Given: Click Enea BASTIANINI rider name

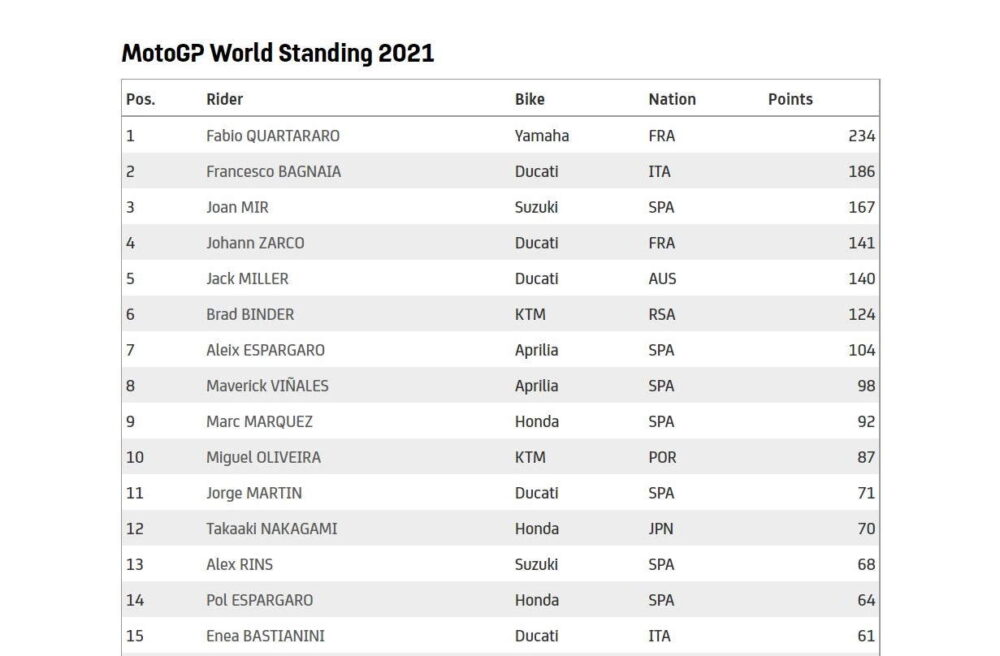Looking at the screenshot, I should point(265,636).
